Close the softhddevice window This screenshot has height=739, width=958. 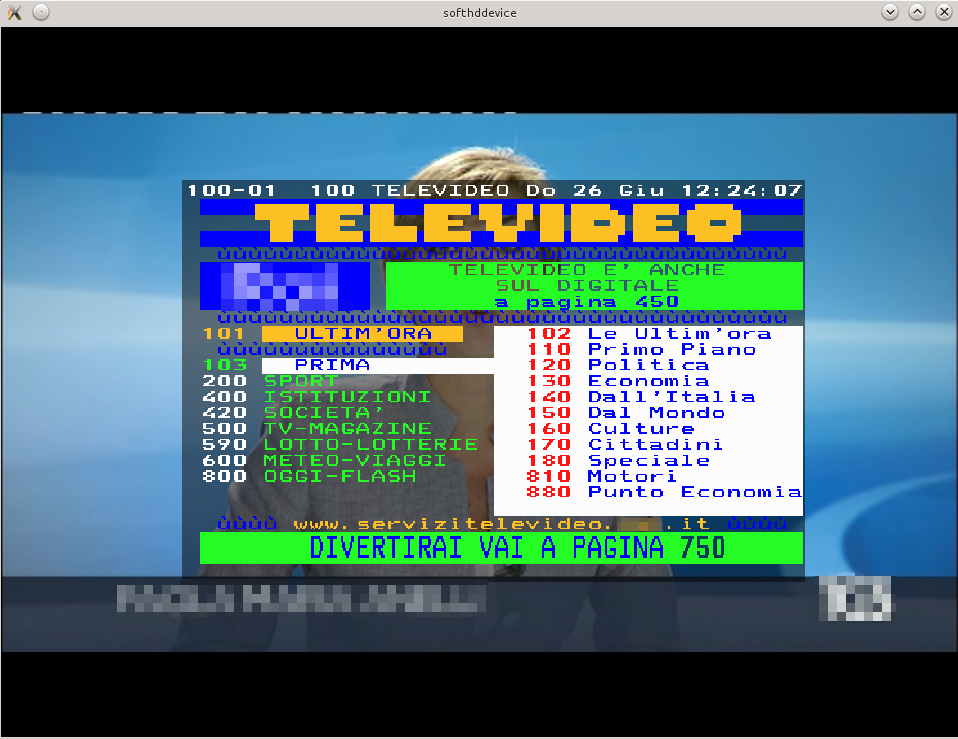[943, 12]
